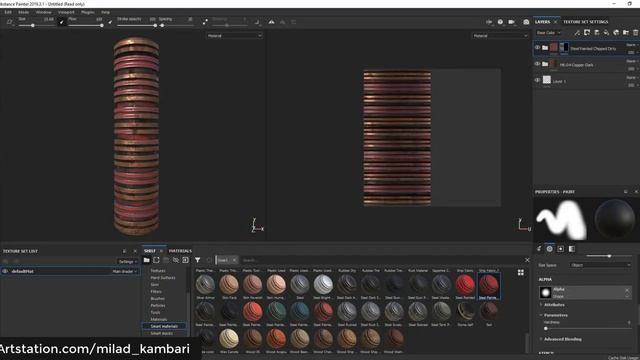Select the Textures shelf category
This screenshot has width=640, height=360.
coord(158,271)
